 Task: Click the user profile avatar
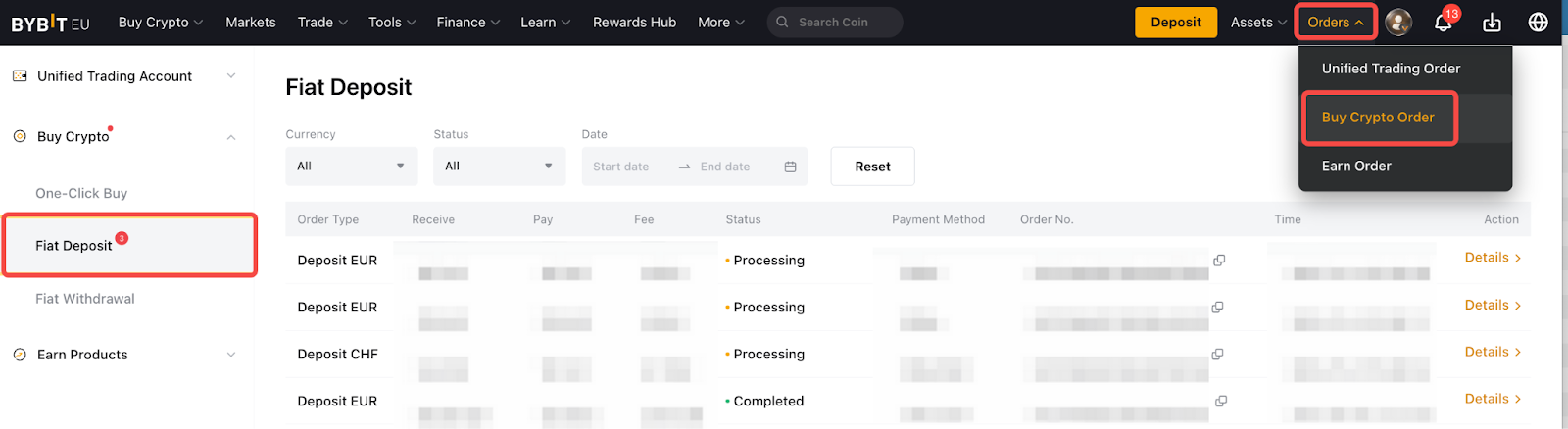pos(1398,22)
